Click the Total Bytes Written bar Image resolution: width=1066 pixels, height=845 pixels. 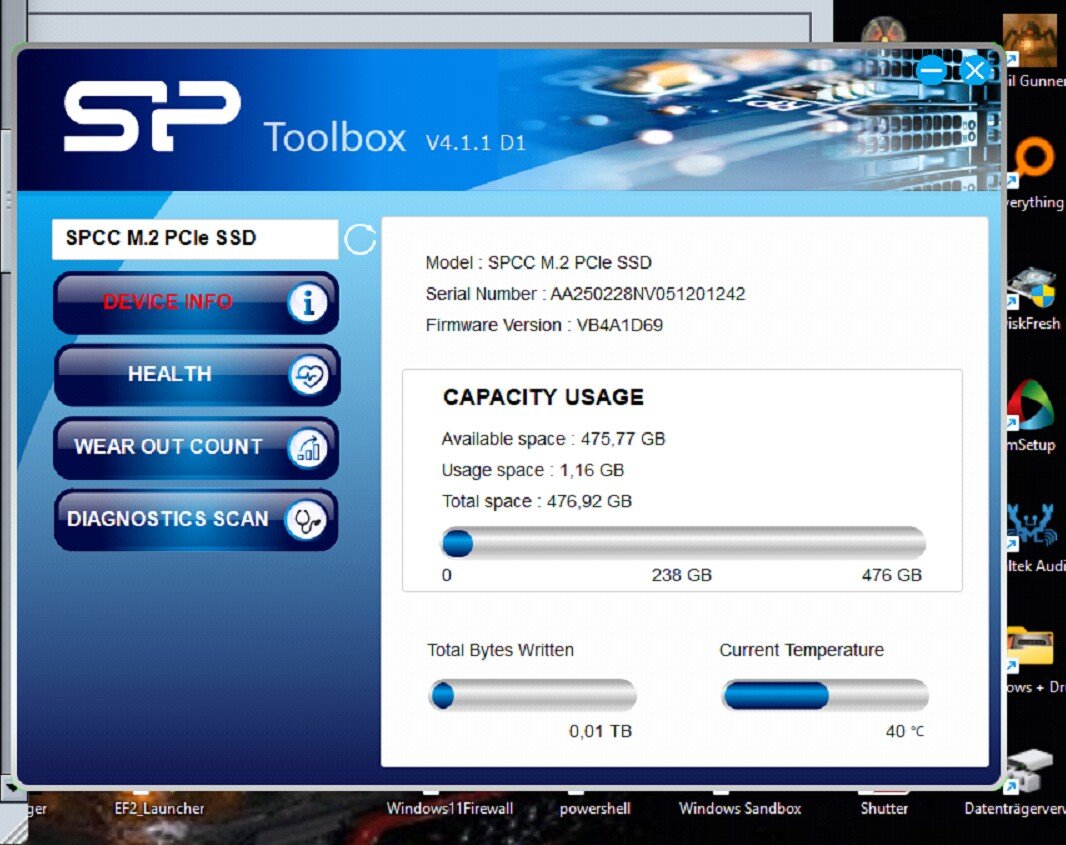532,695
